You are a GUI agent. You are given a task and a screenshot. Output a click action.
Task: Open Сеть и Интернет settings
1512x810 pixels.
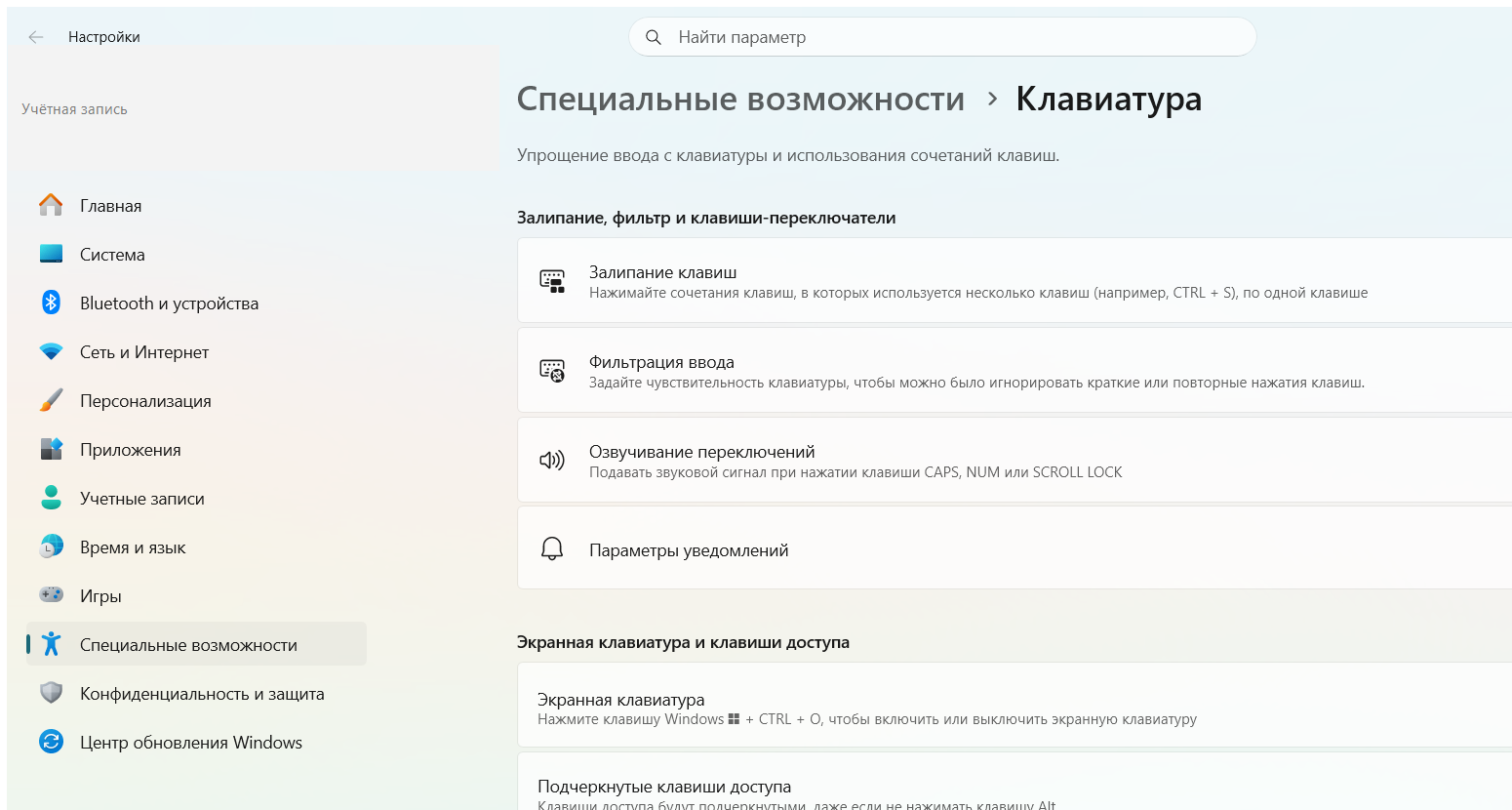pyautogui.click(x=196, y=351)
